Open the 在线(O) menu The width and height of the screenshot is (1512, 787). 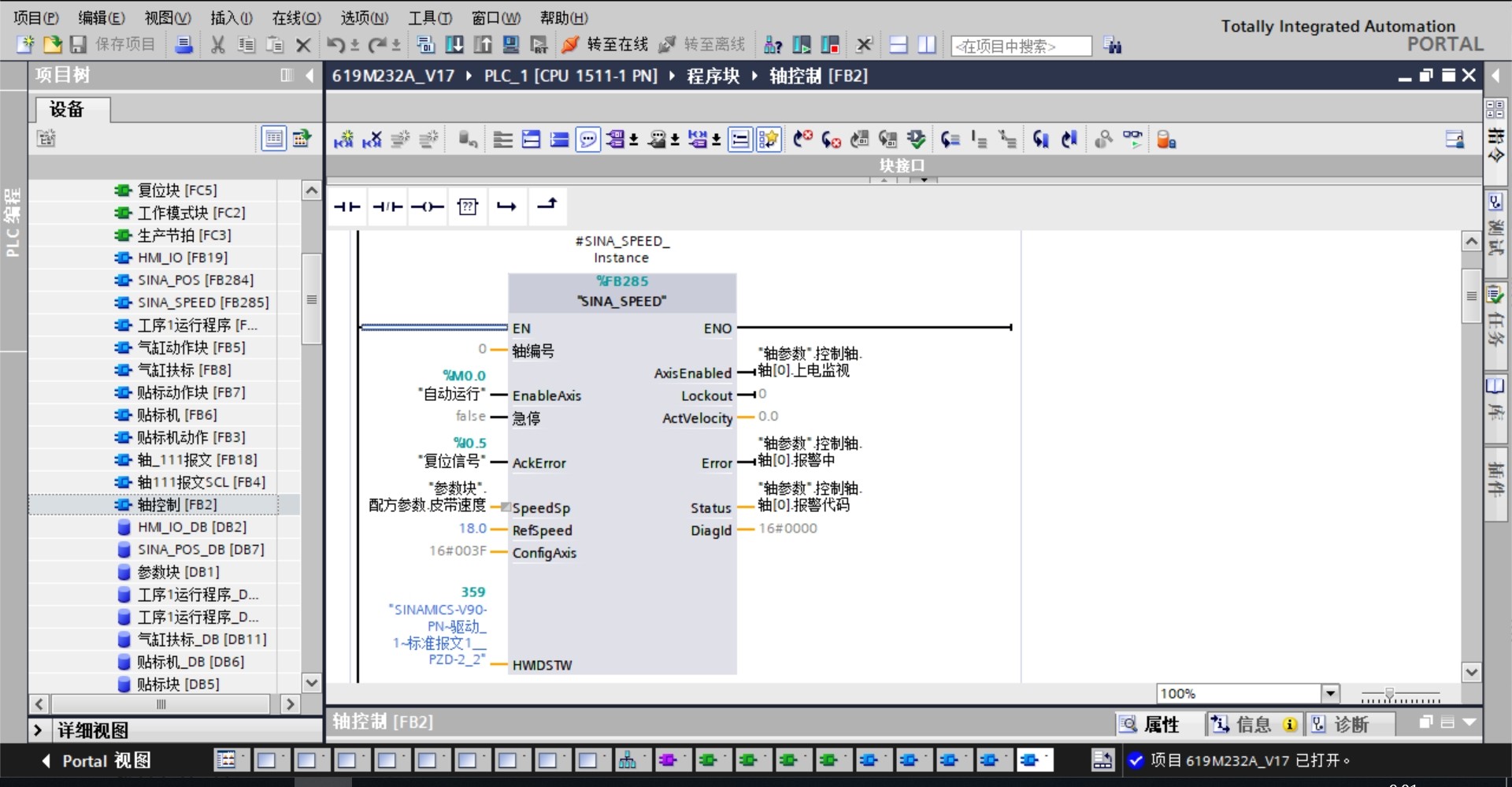[x=296, y=17]
